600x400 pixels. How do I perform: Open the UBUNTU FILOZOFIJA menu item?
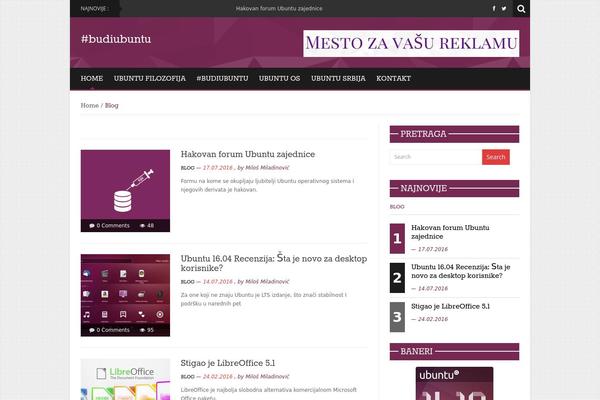click(x=150, y=78)
